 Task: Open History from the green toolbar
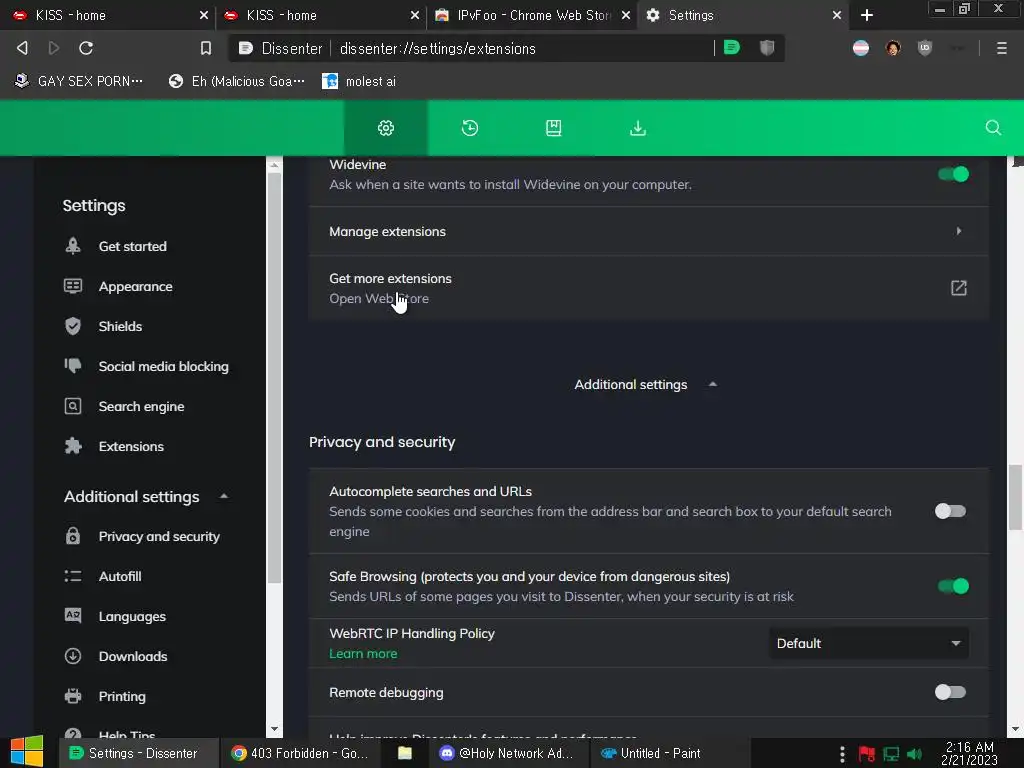tap(470, 128)
